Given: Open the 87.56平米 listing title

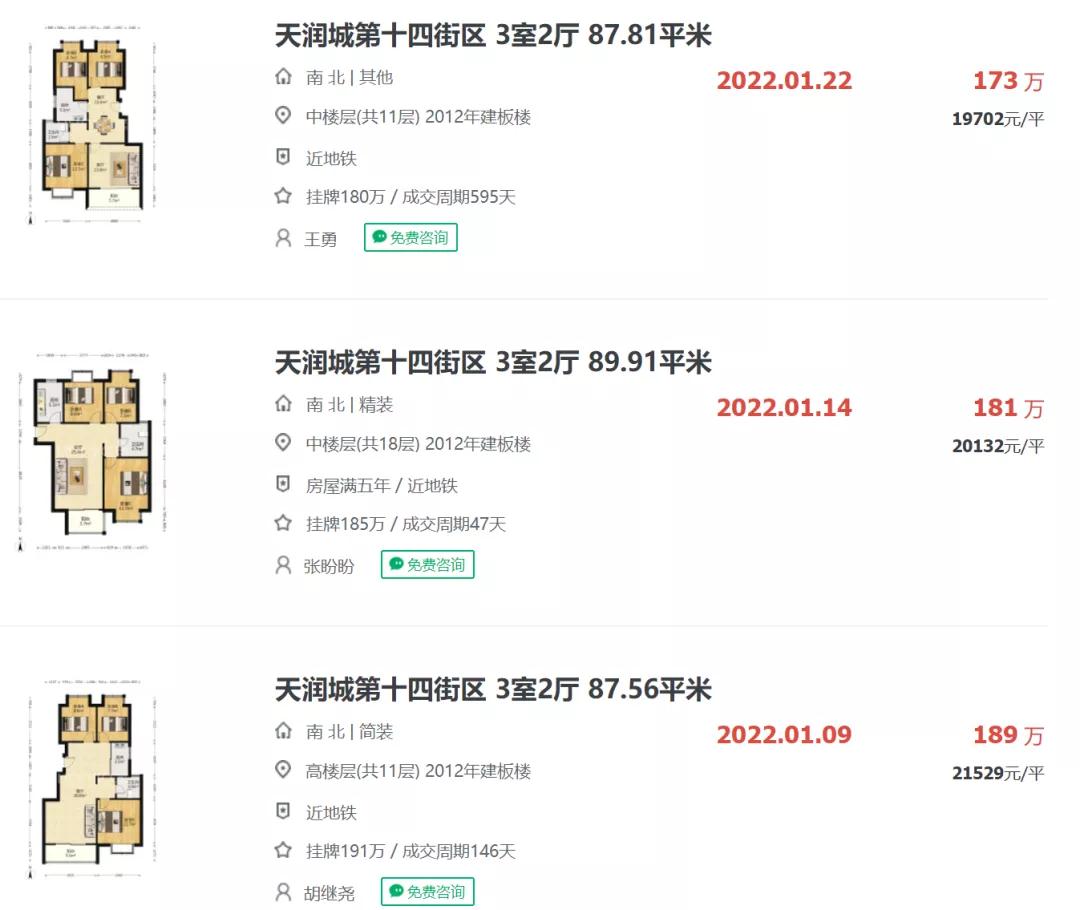Looking at the screenshot, I should coord(493,690).
